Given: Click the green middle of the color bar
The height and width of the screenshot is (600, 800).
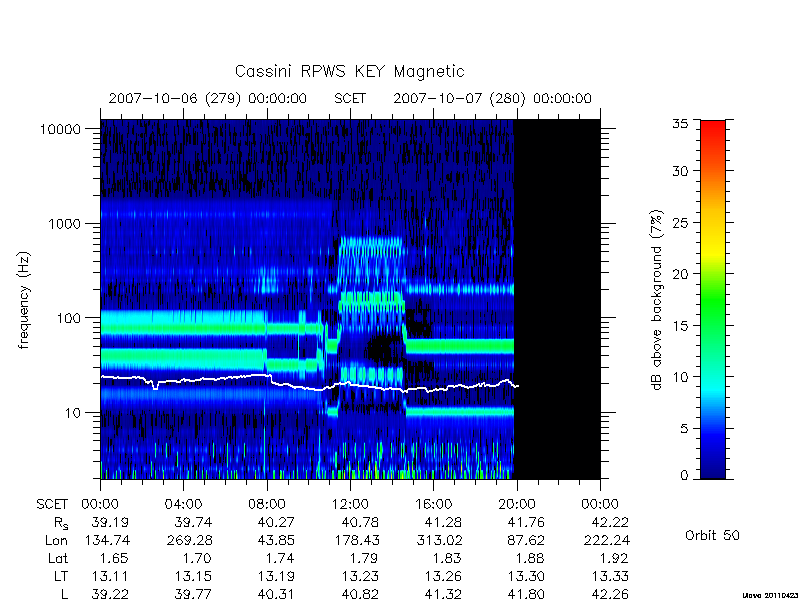Looking at the screenshot, I should 713,299.
